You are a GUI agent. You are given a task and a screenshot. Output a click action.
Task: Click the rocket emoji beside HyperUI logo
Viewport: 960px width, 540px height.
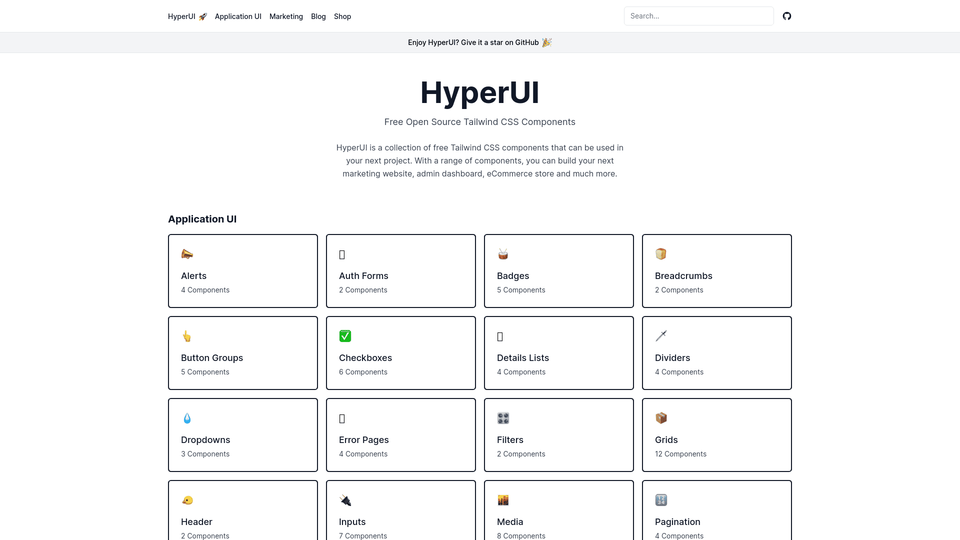pyautogui.click(x=203, y=17)
